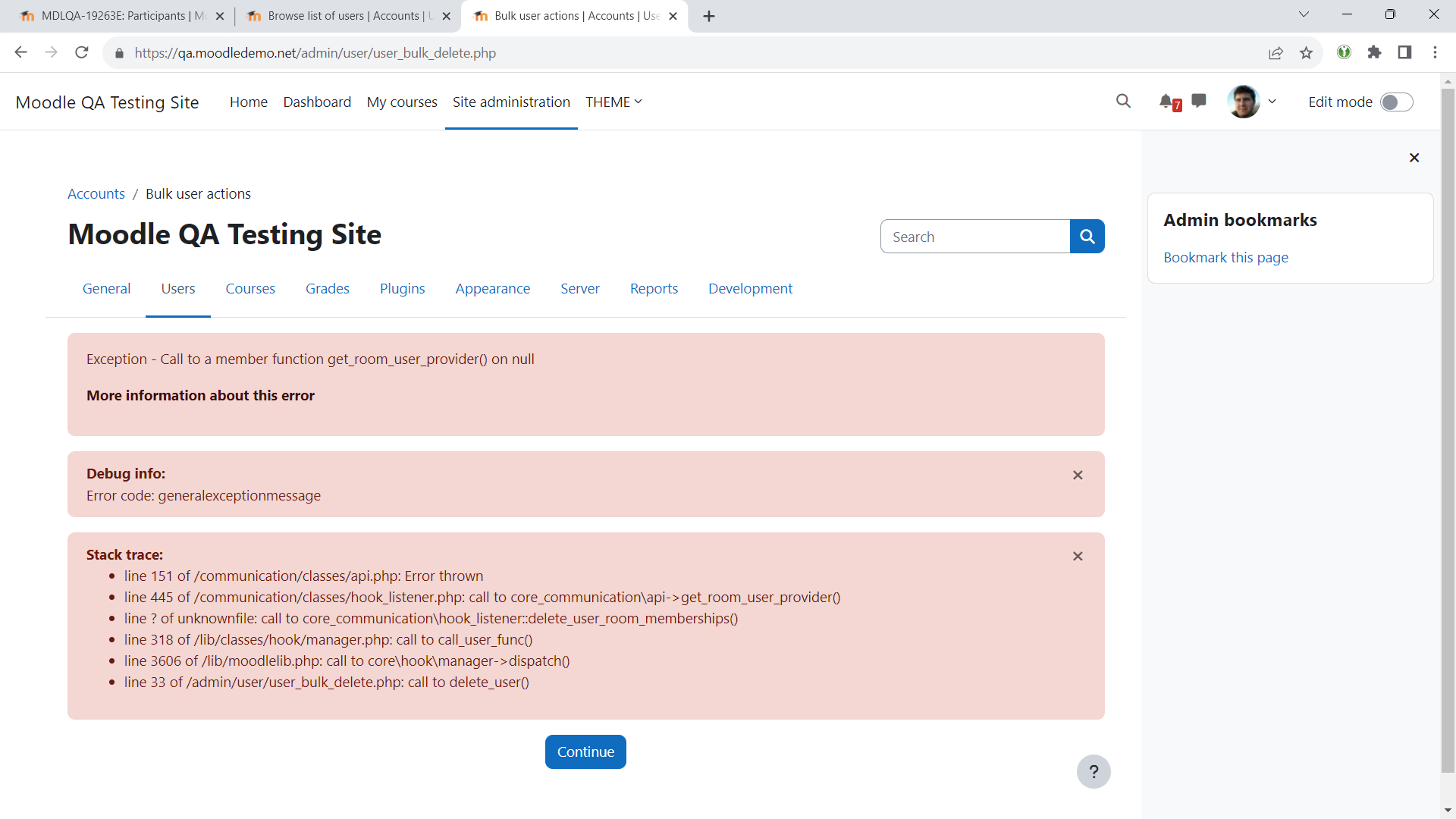Bookmark this tab with the star icon

1306,52
